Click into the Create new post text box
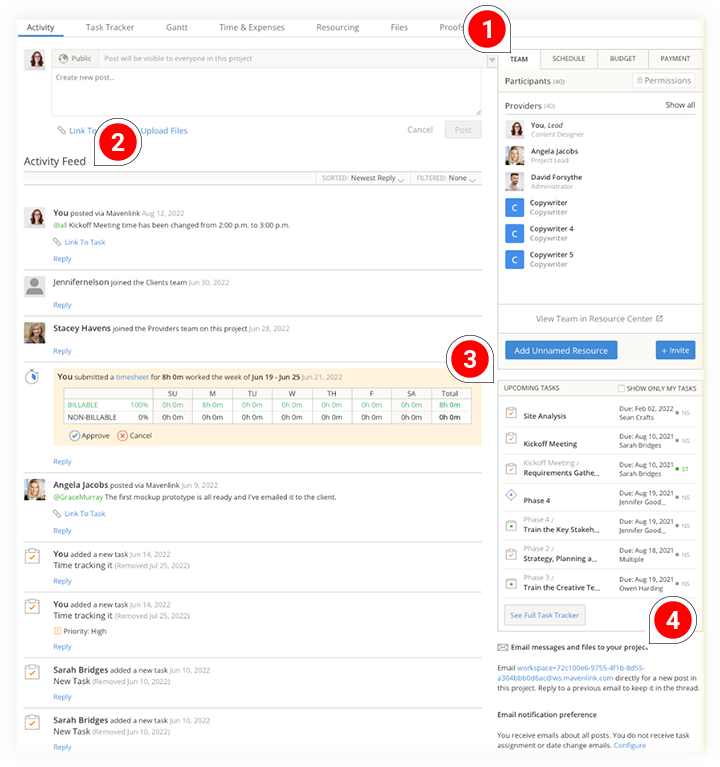Screen dimensions: 720x767 265,92
